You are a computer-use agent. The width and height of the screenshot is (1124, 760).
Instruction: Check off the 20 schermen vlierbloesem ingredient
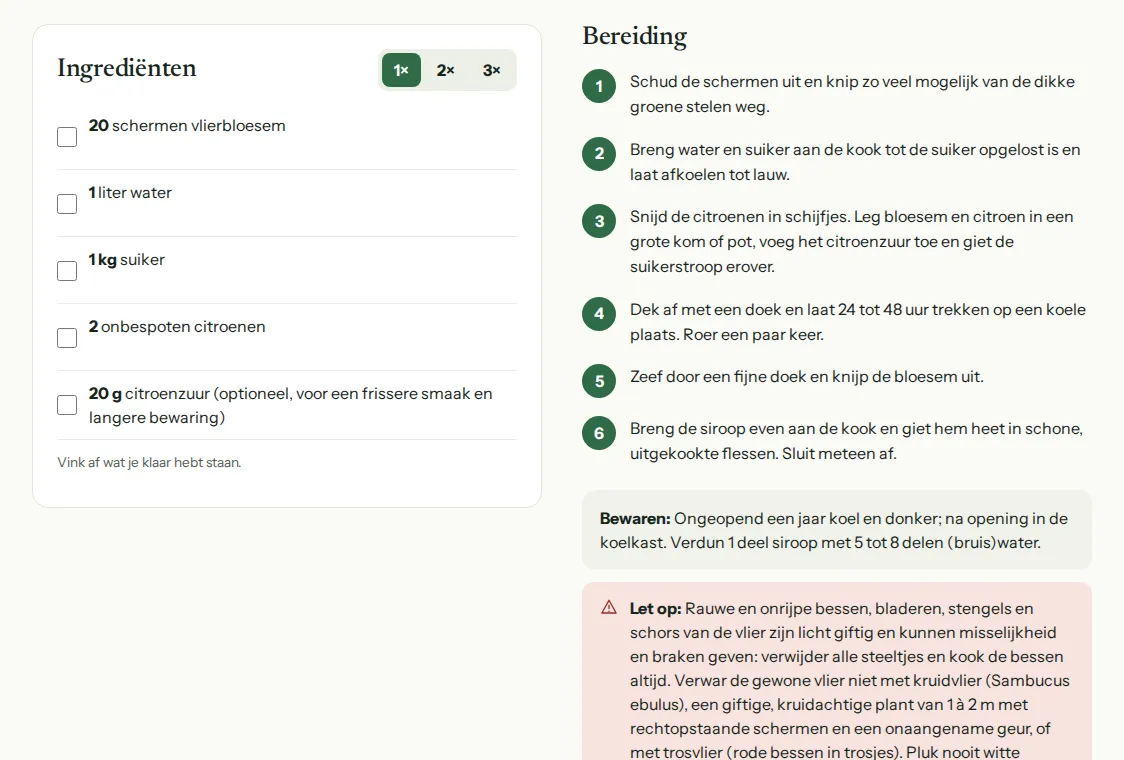point(67,137)
